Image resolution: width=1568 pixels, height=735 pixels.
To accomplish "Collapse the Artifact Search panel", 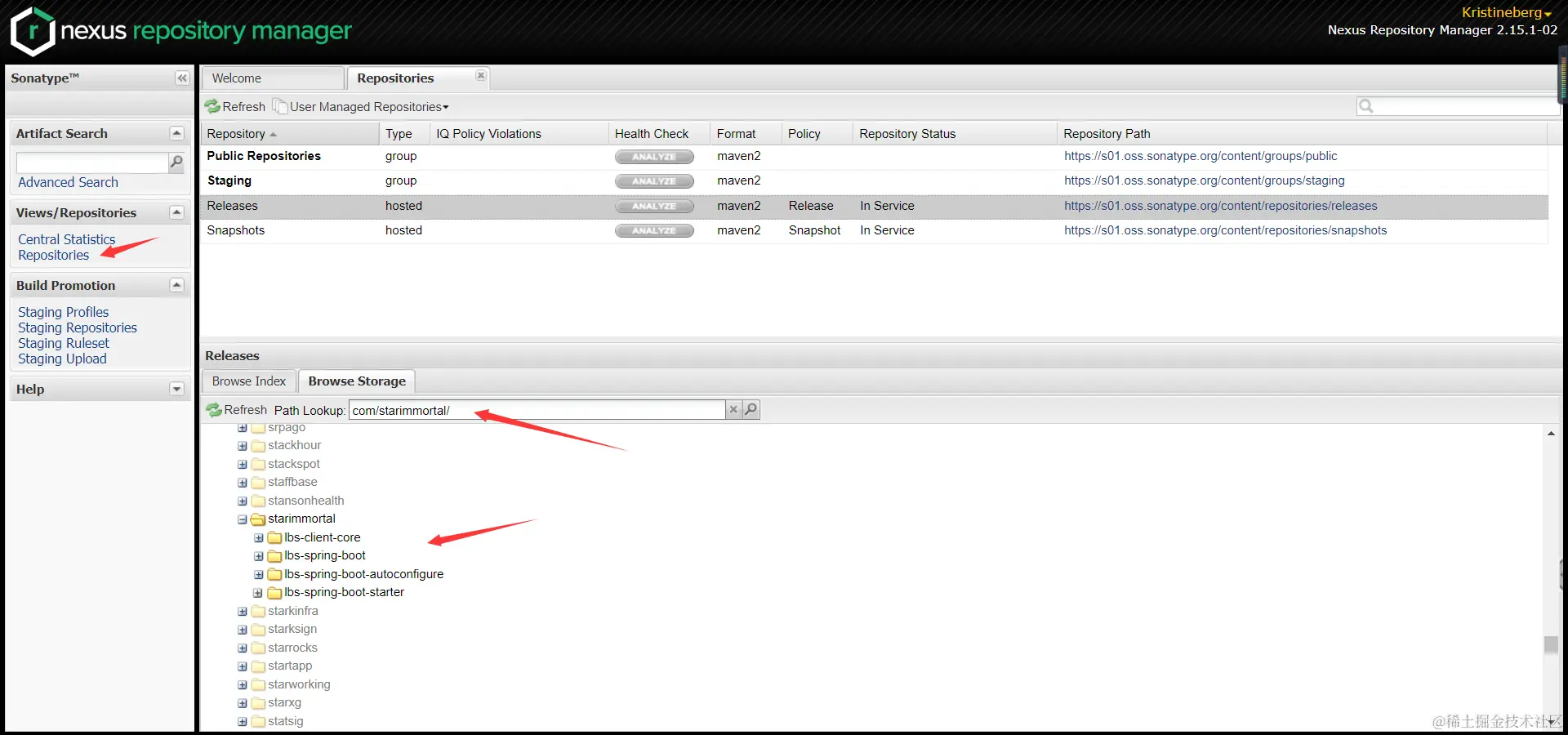I will (x=176, y=133).
